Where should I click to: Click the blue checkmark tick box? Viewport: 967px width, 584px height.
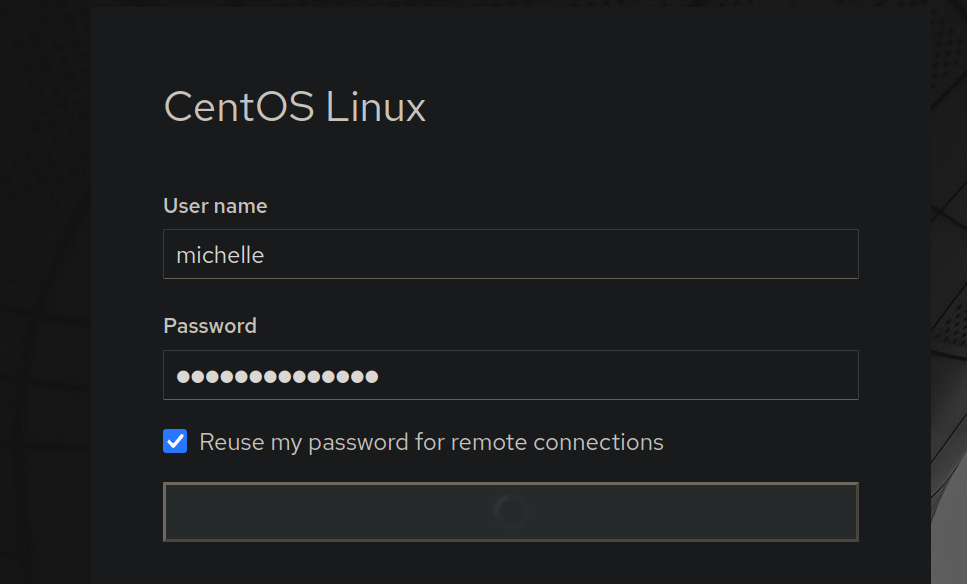[175, 441]
